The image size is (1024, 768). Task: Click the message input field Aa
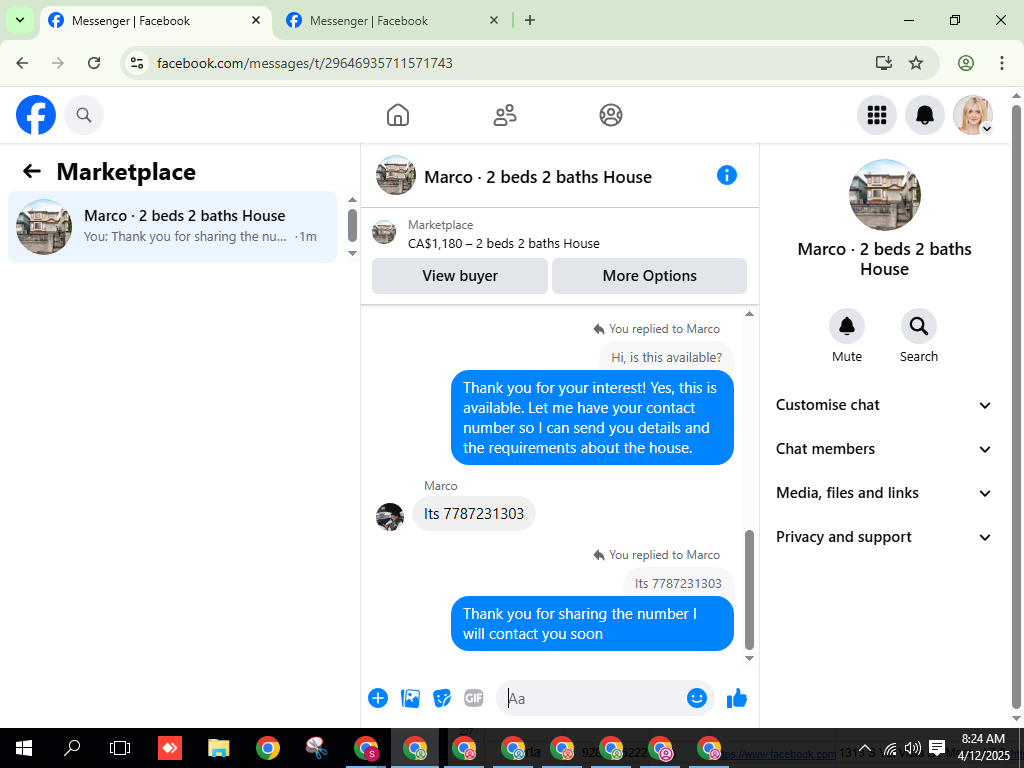click(592, 698)
